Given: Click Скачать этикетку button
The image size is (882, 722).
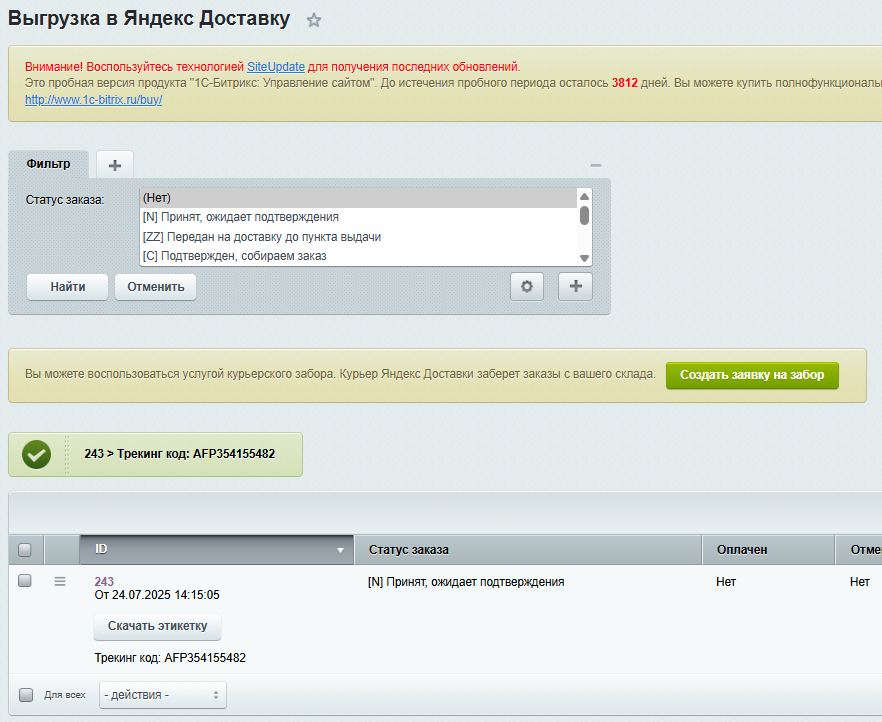Looking at the screenshot, I should (158, 626).
